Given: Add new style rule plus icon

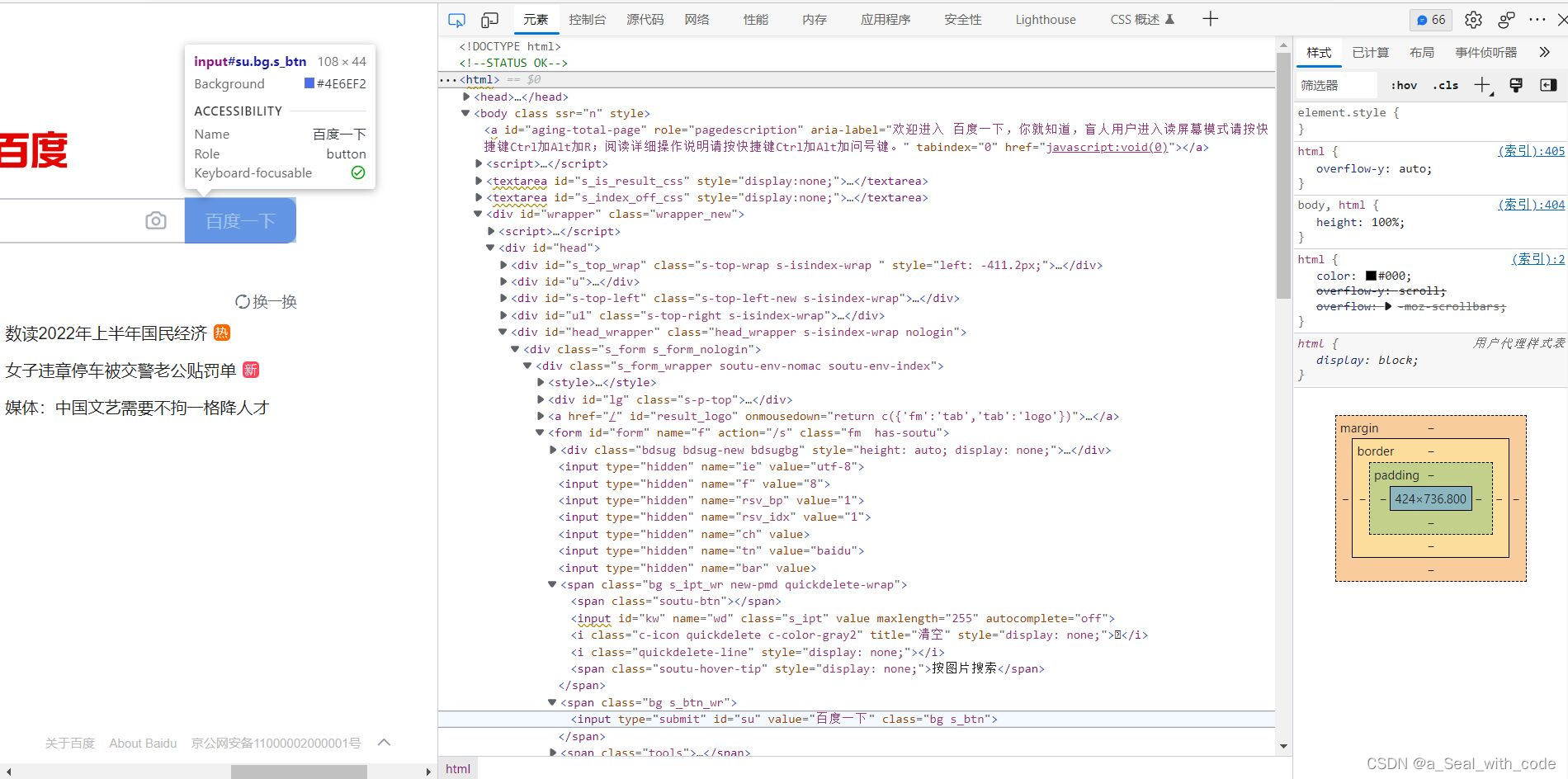Looking at the screenshot, I should click(1483, 85).
